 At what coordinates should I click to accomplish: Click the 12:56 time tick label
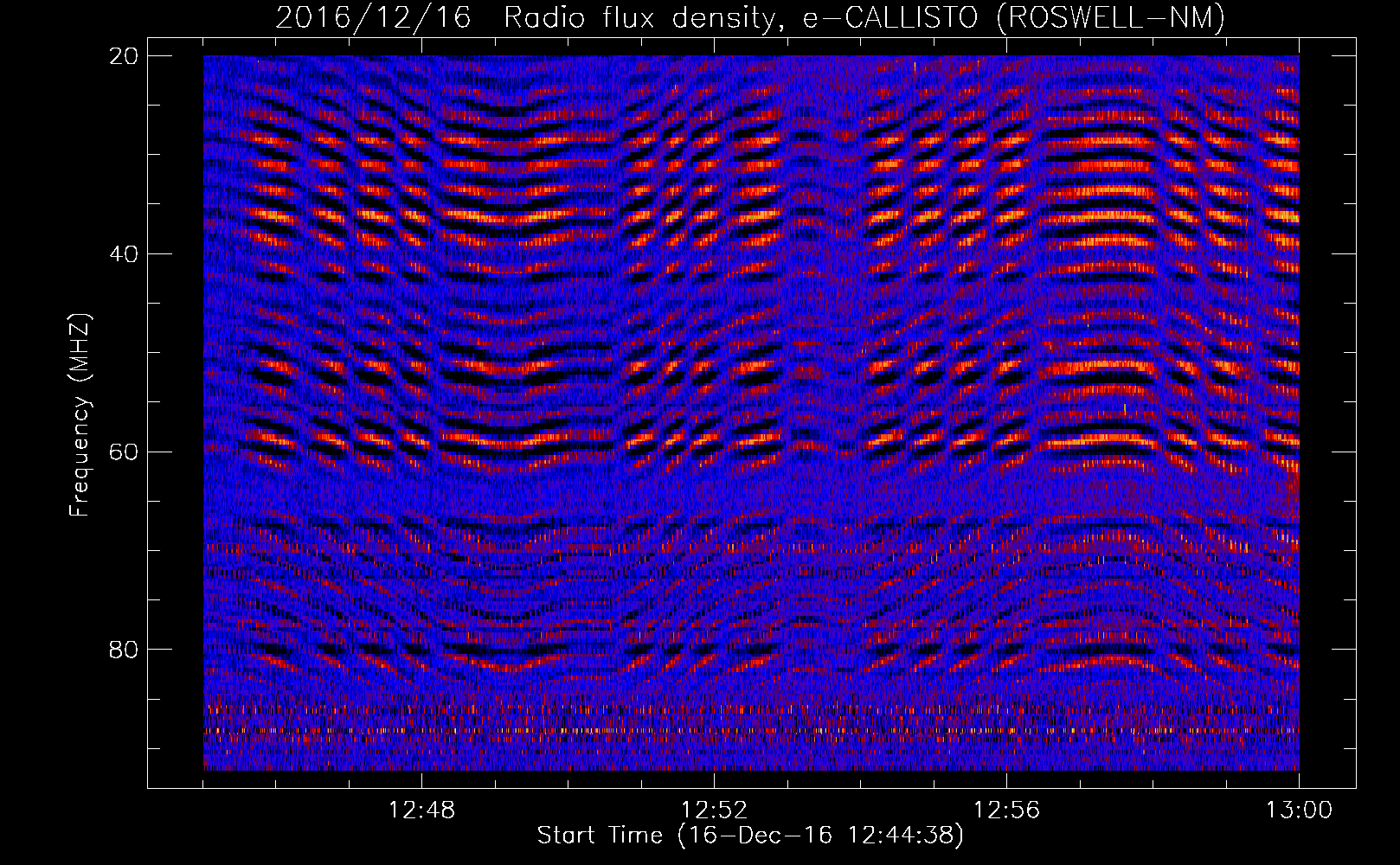pos(1006,811)
